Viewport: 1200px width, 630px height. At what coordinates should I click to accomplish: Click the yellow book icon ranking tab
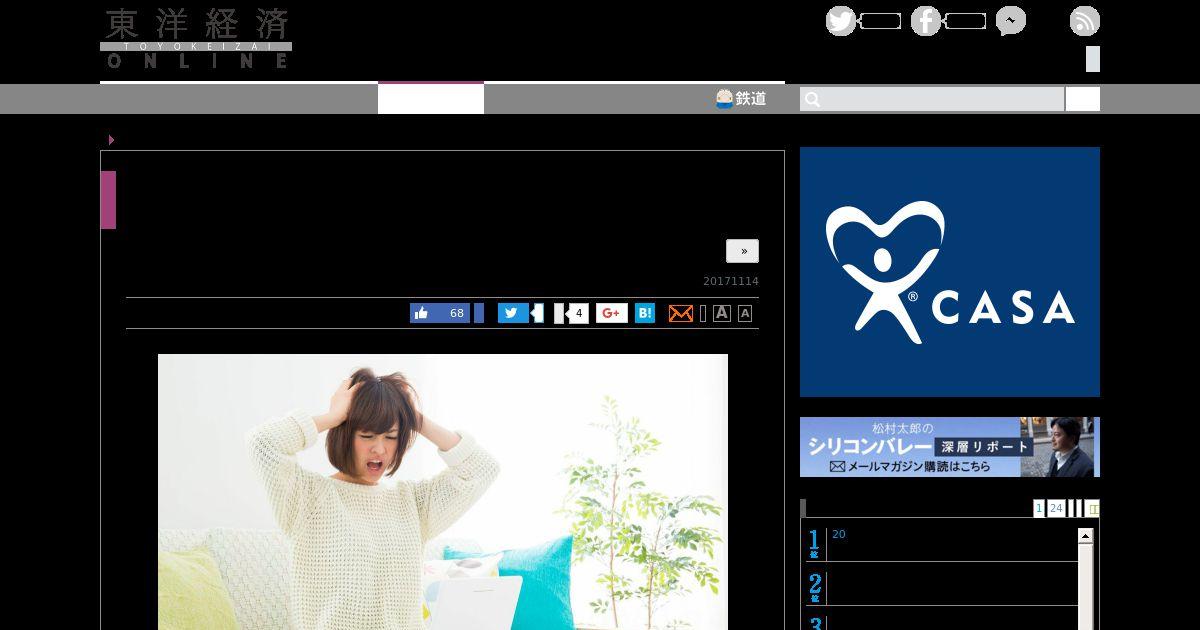[1092, 508]
